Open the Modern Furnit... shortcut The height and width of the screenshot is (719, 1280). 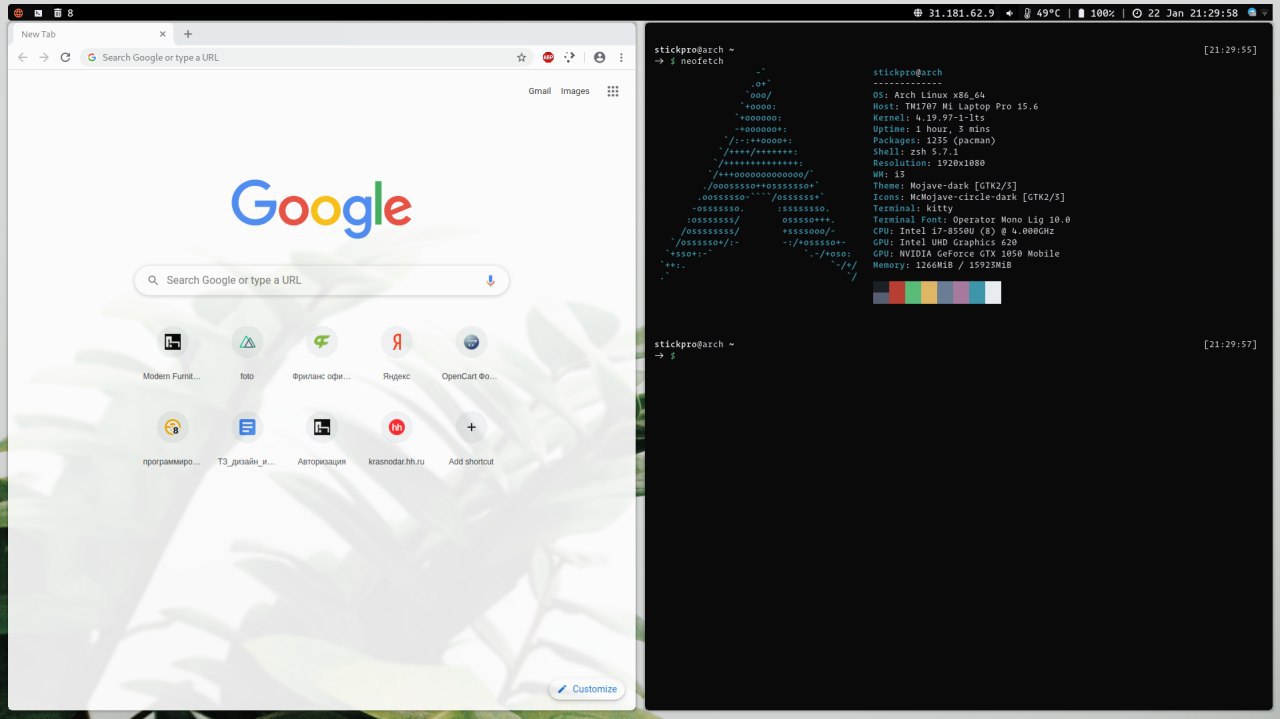pyautogui.click(x=172, y=353)
